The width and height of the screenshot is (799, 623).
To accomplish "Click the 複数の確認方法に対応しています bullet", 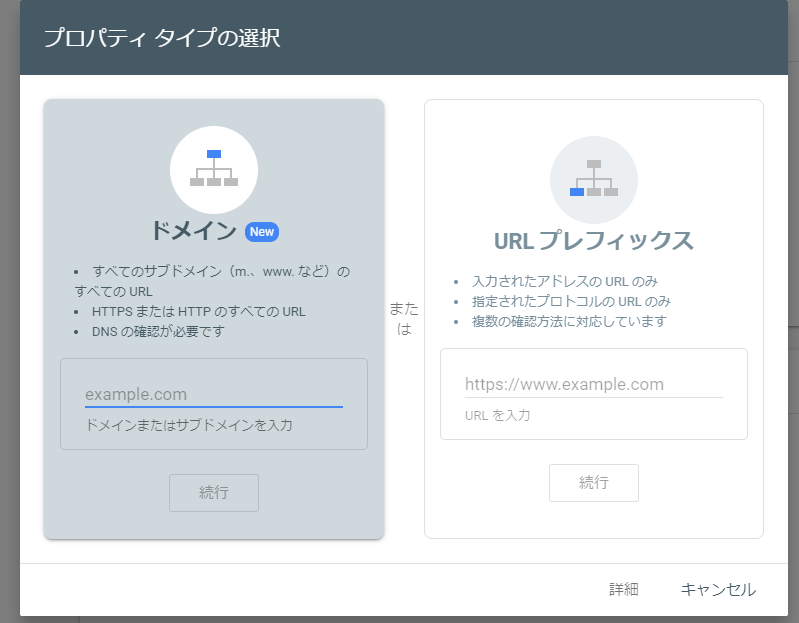I will tap(568, 321).
